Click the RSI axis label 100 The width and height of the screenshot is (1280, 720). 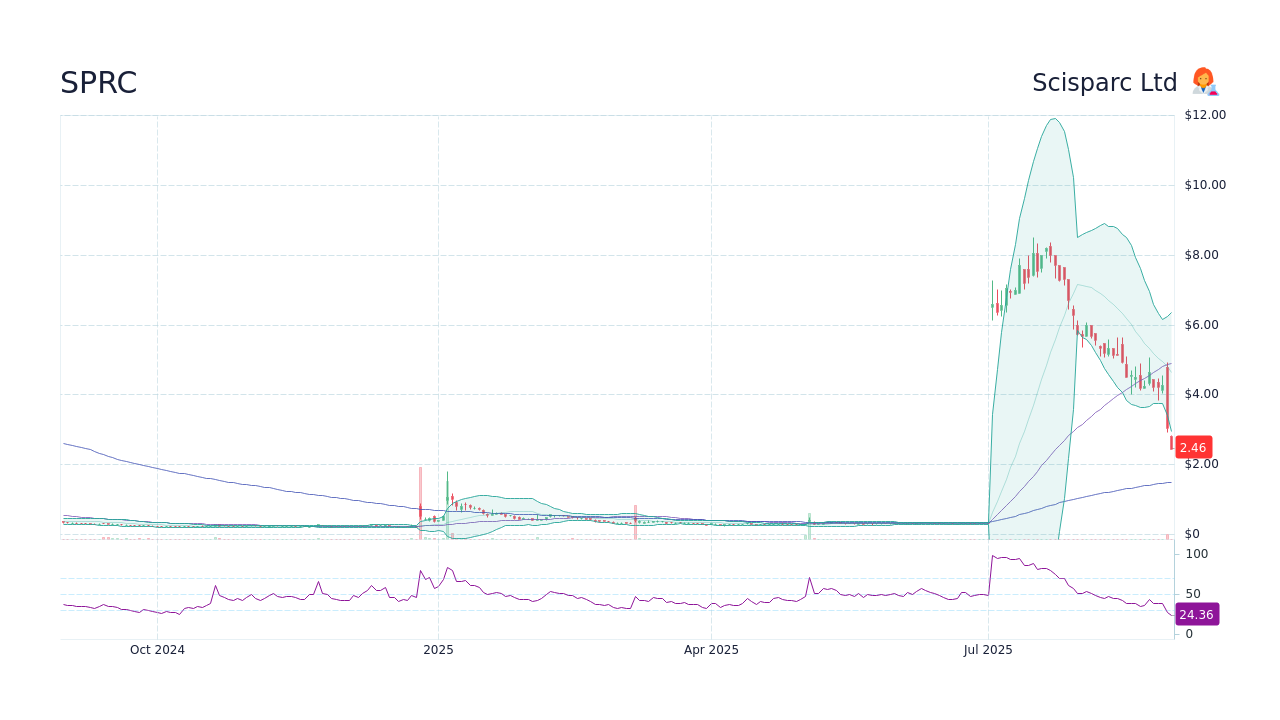pyautogui.click(x=1197, y=554)
